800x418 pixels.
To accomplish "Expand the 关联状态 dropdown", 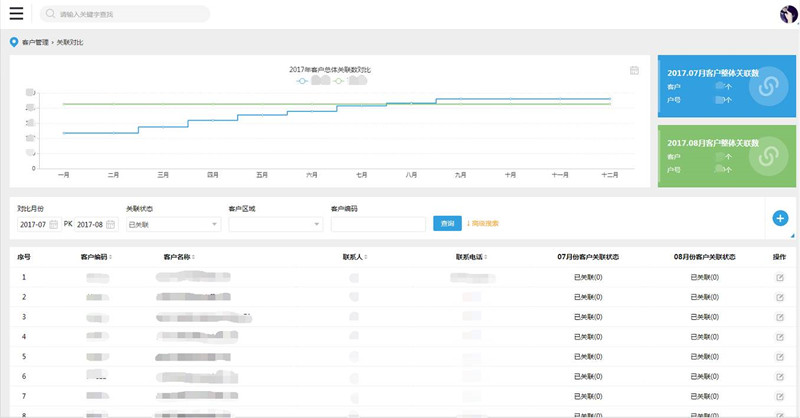I will click(172, 224).
